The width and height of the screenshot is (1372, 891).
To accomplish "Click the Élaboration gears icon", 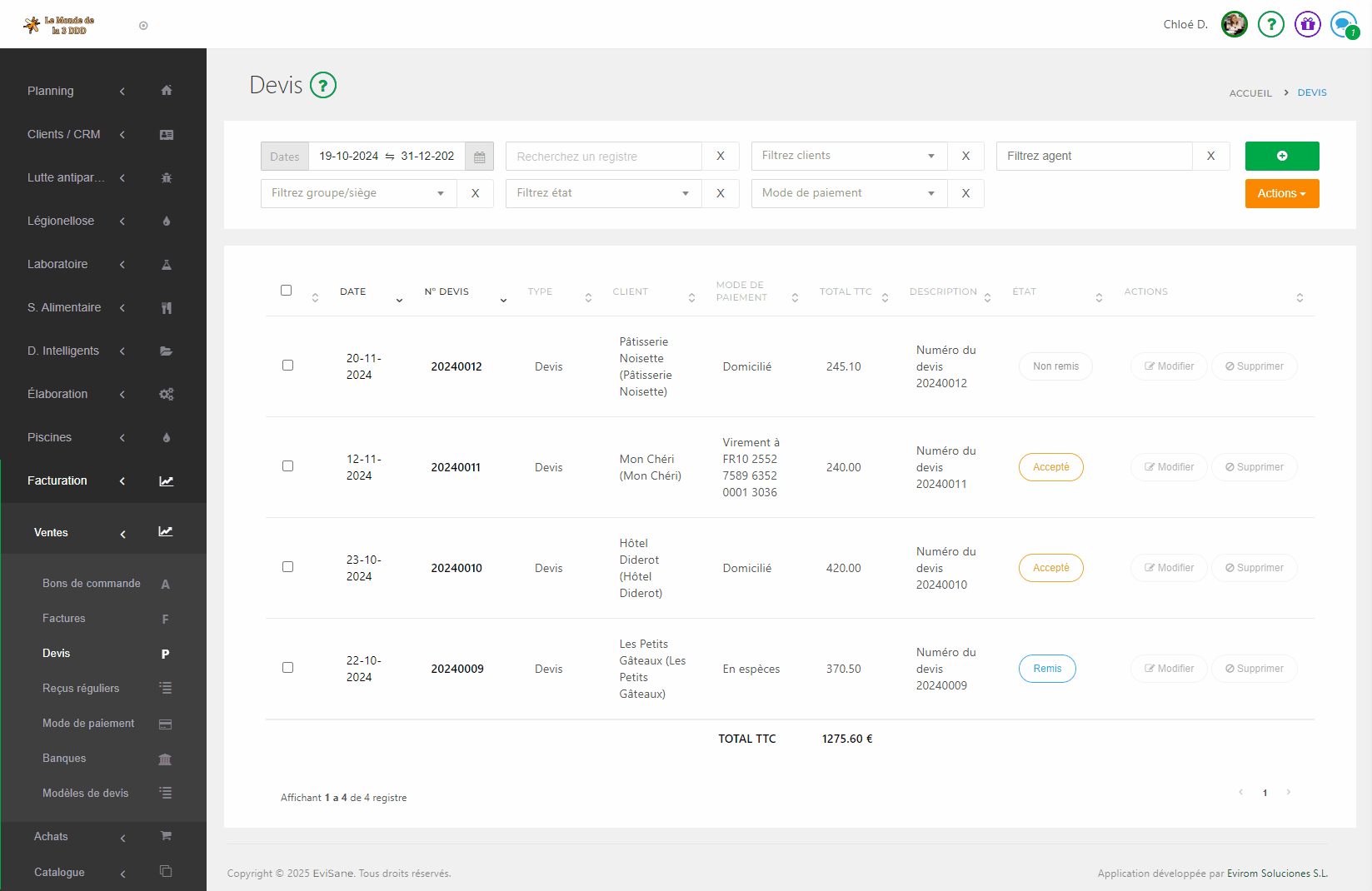I will [x=167, y=394].
